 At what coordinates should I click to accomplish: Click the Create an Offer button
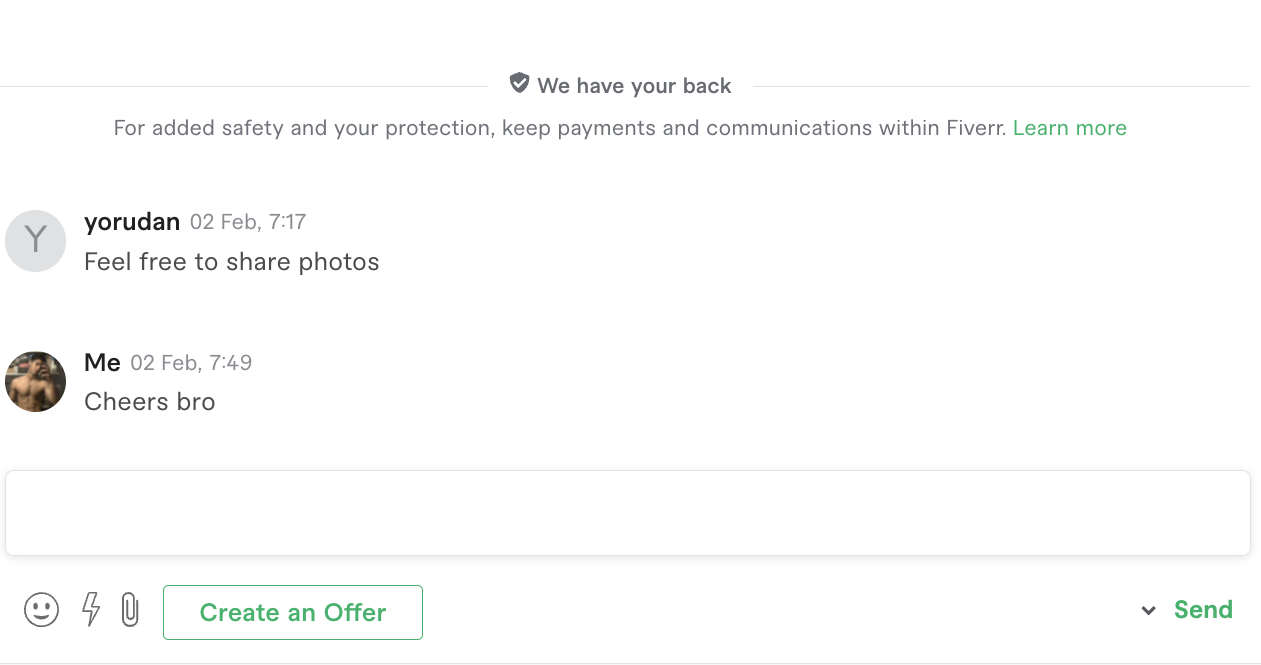[x=293, y=612]
